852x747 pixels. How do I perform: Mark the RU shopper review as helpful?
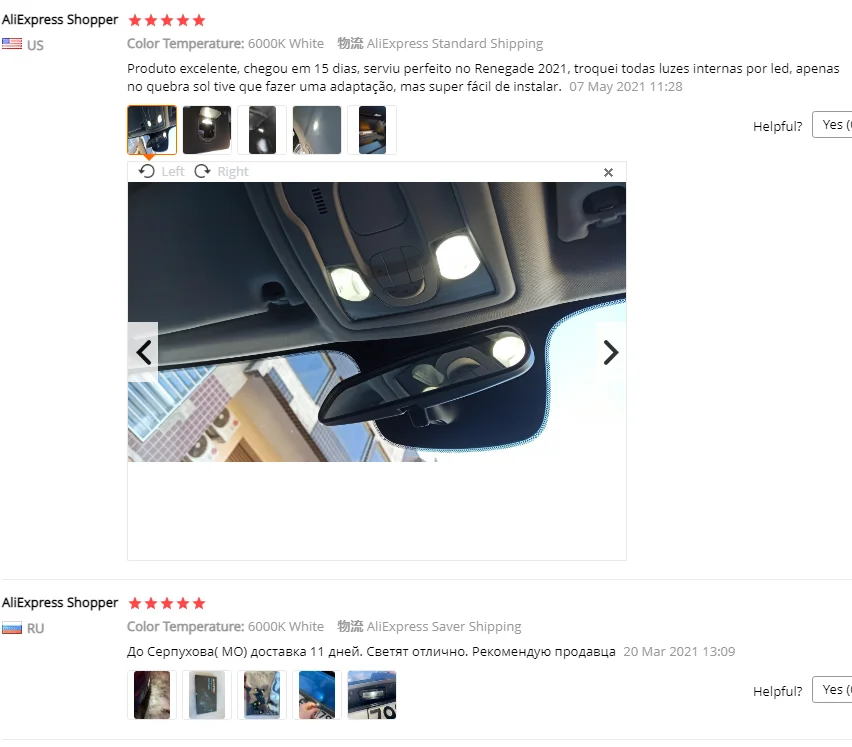click(x=832, y=689)
